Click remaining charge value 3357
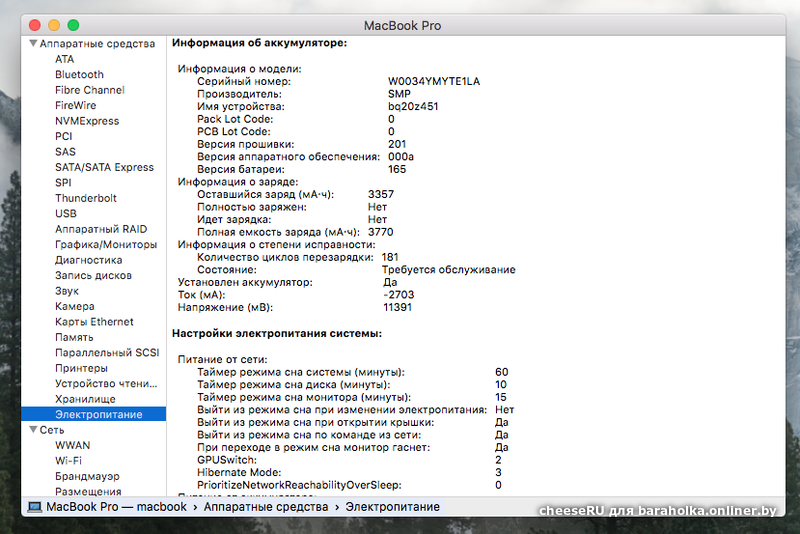The height and width of the screenshot is (534, 800). point(381,194)
